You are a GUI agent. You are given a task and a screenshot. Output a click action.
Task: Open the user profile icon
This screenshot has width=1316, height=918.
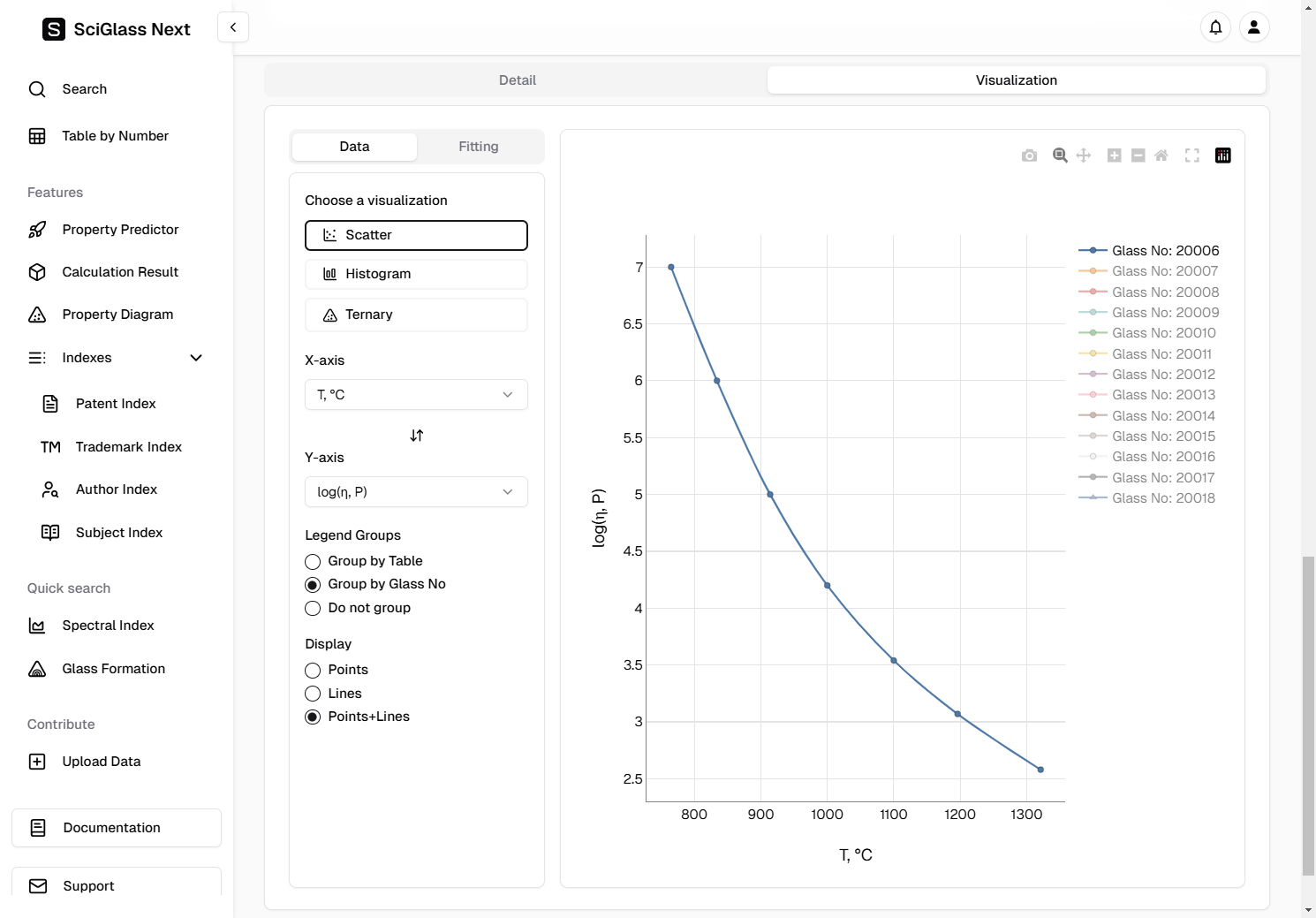pyautogui.click(x=1253, y=27)
